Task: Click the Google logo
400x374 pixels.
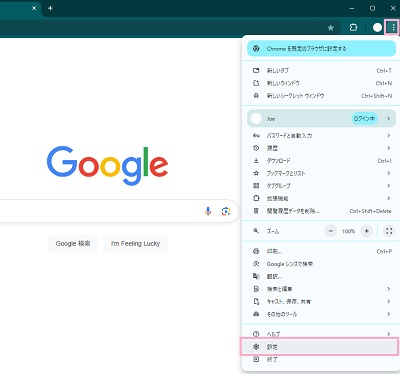Action: [x=107, y=166]
